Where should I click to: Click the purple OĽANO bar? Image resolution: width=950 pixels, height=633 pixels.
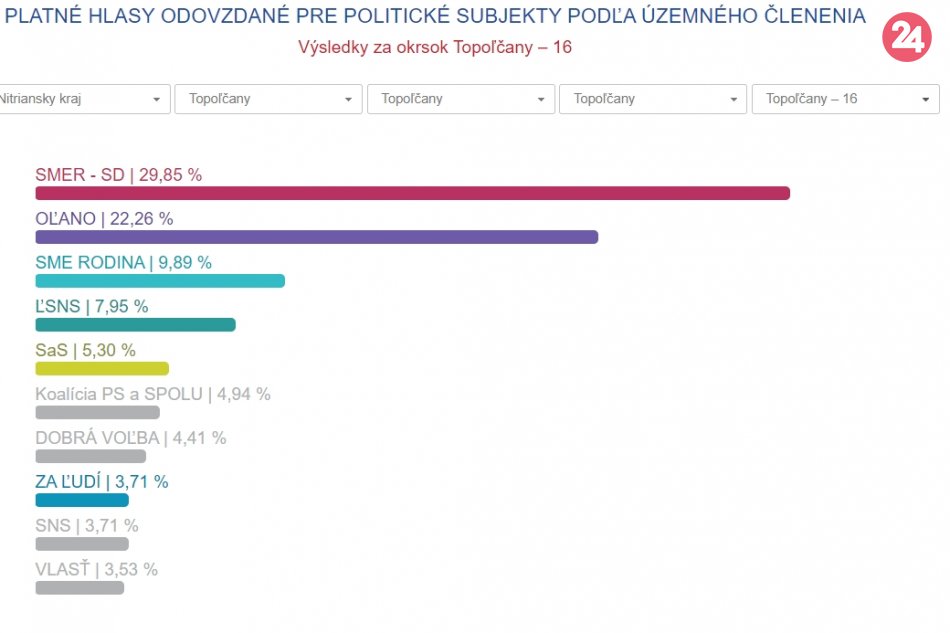tap(316, 237)
